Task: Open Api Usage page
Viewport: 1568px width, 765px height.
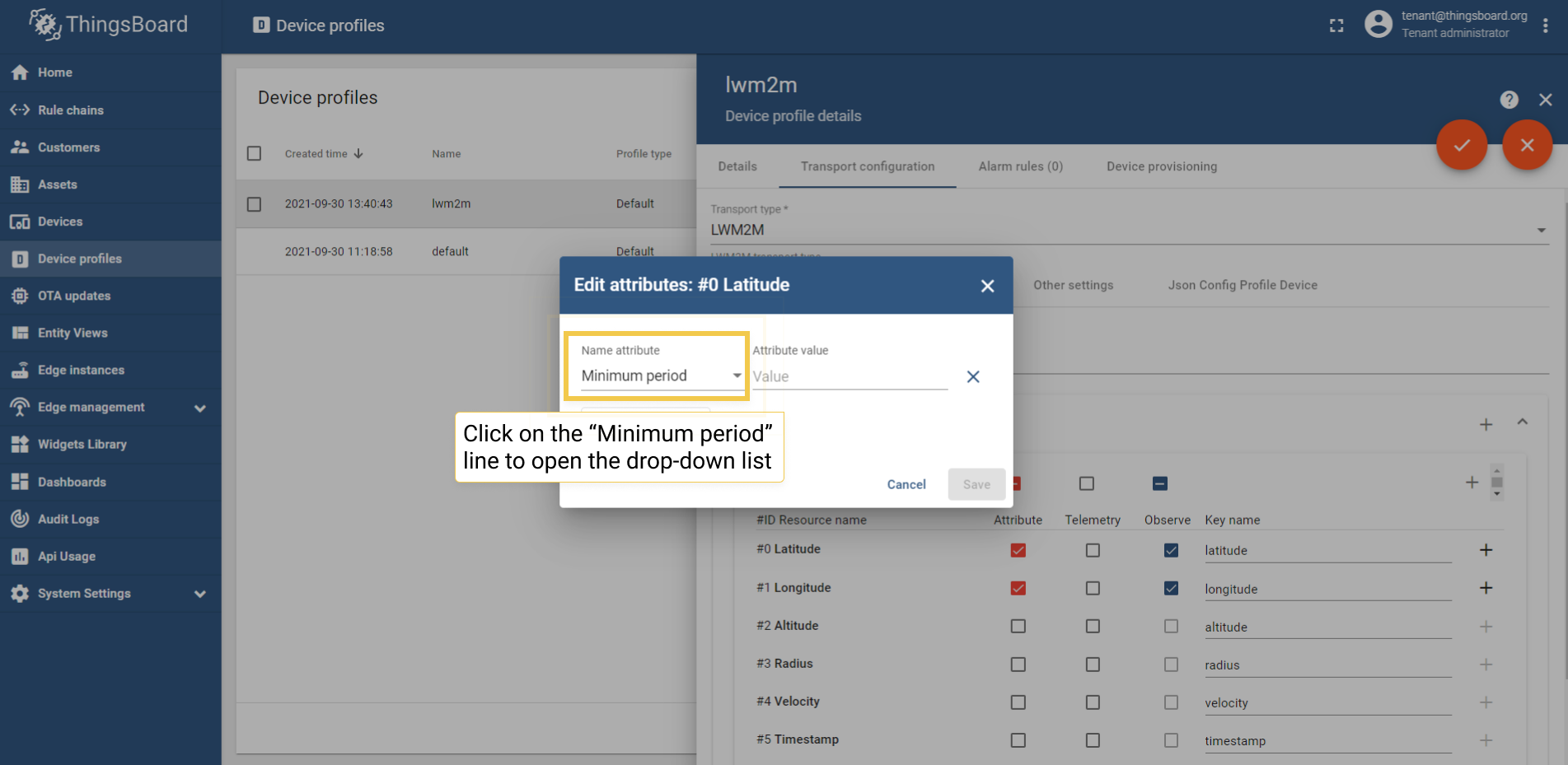Action: click(110, 556)
